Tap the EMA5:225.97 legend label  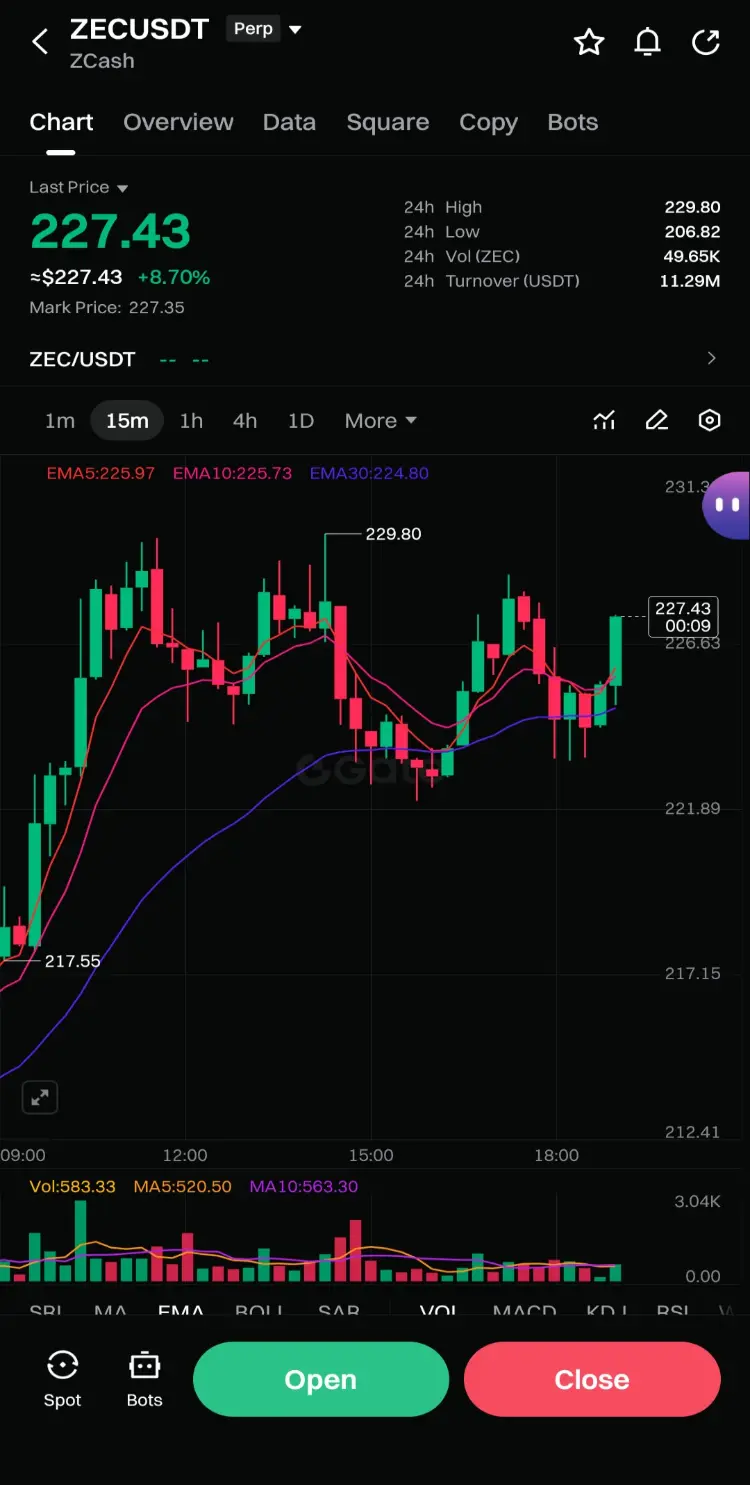pyautogui.click(x=101, y=473)
